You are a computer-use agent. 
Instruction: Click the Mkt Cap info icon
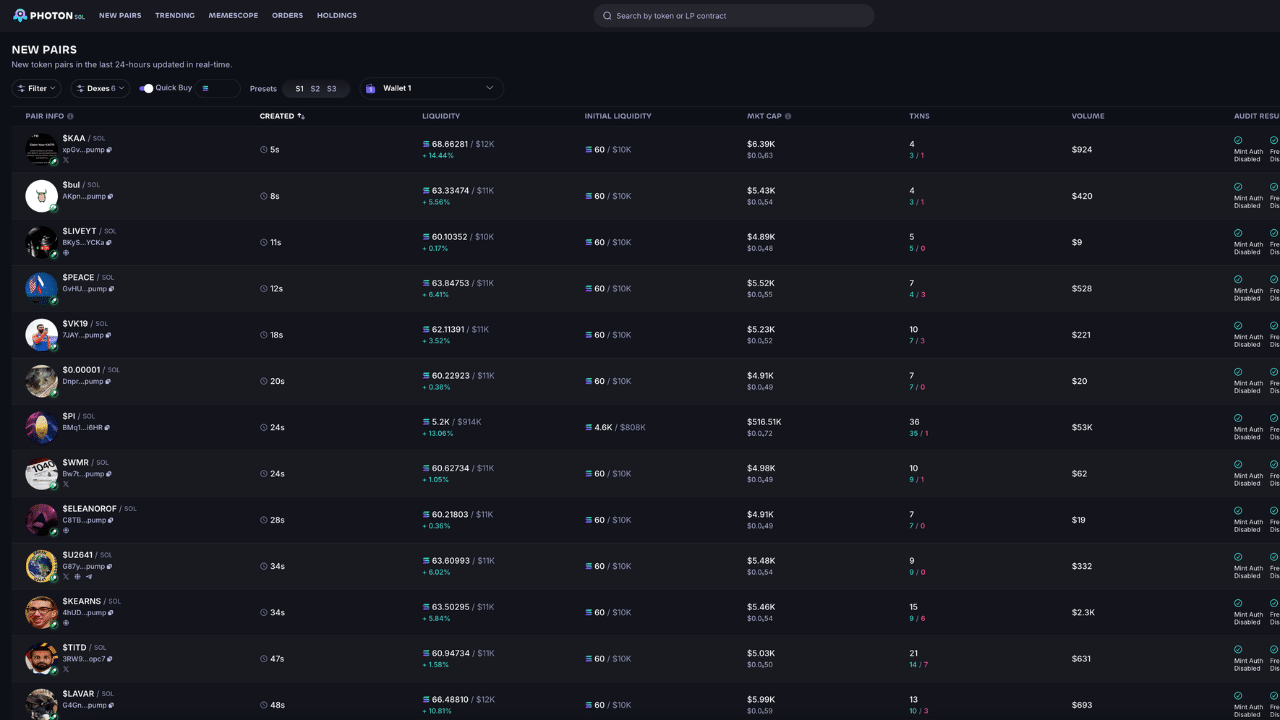pyautogui.click(x=788, y=116)
